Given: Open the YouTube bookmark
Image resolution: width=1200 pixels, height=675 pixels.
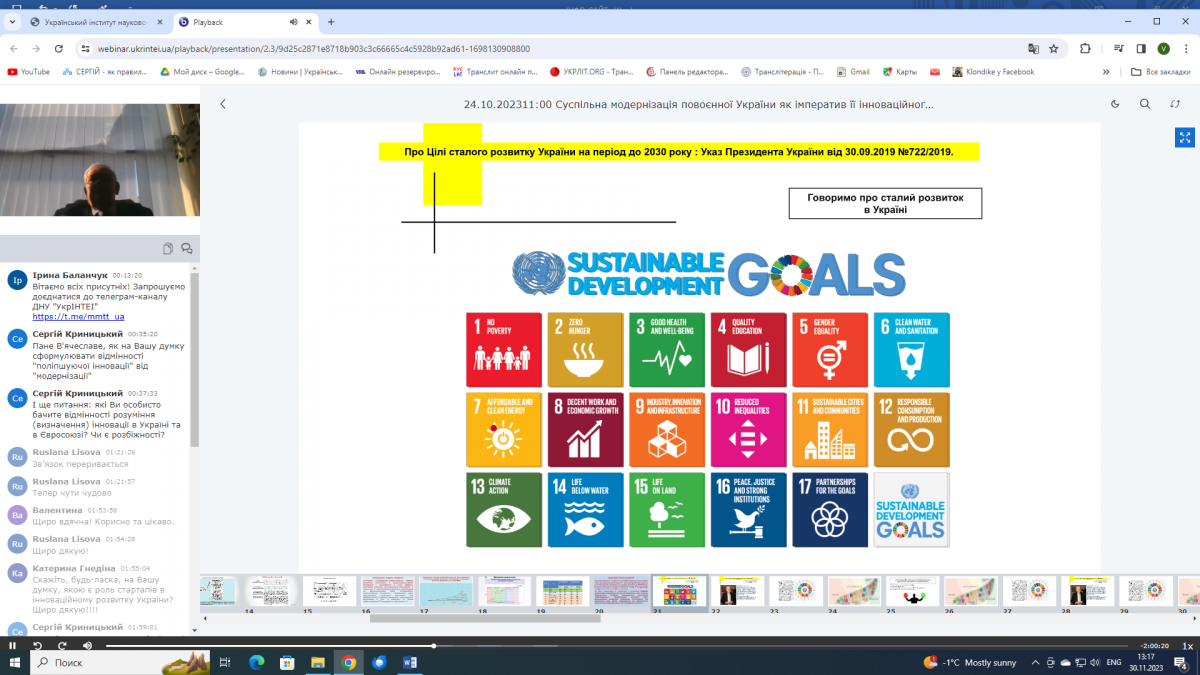Looking at the screenshot, I should (x=28, y=72).
